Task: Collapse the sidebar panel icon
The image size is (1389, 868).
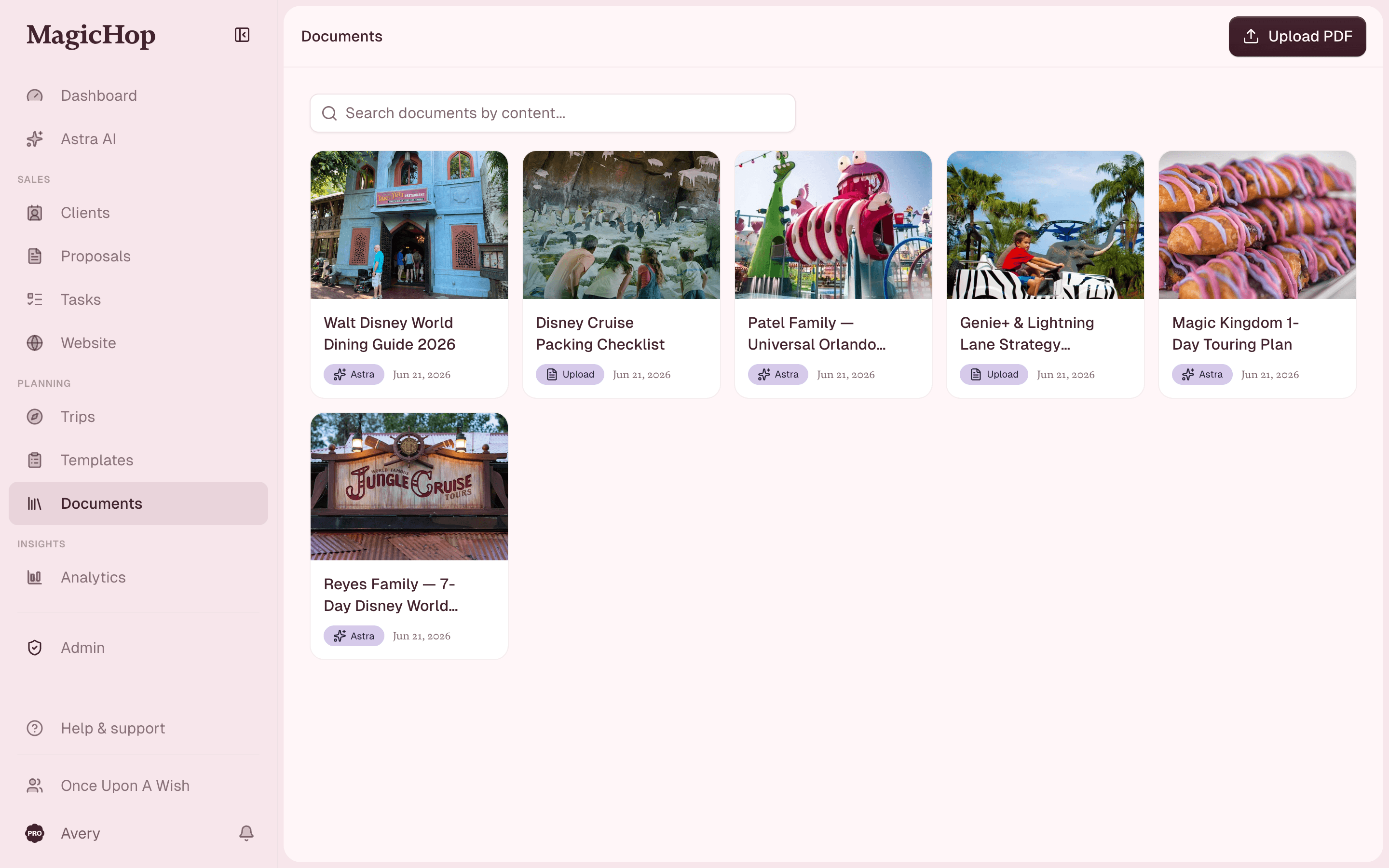Action: 242,35
